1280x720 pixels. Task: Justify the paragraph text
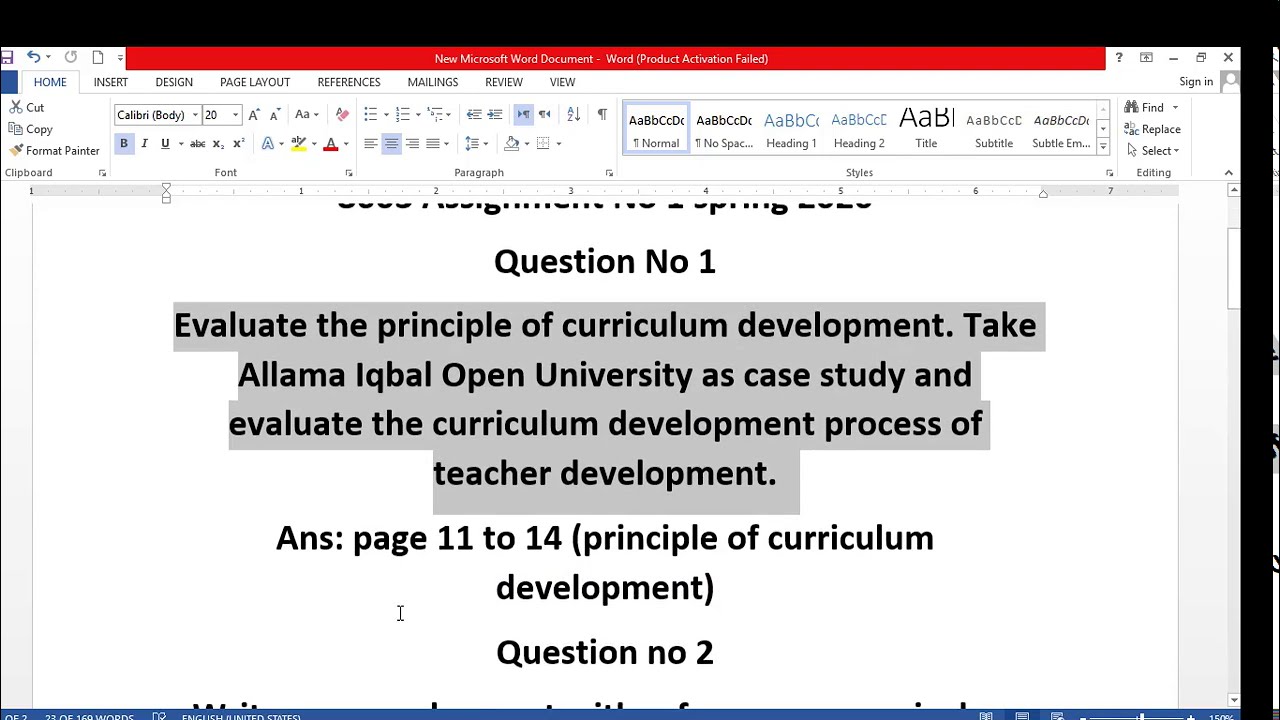[433, 144]
